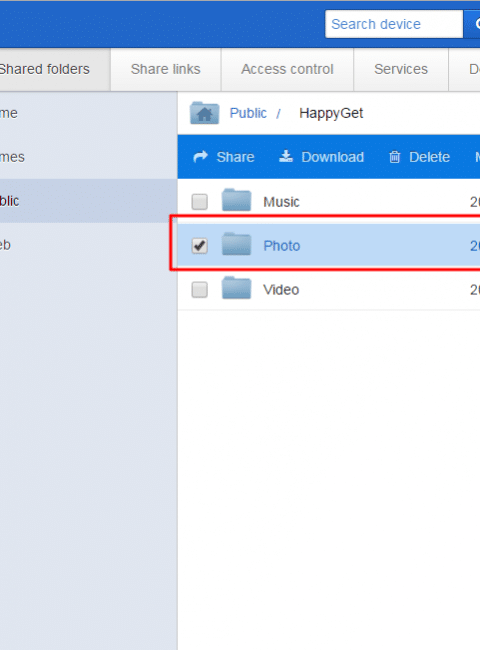Open the Music folder icon
This screenshot has width=480, height=650.
pyautogui.click(x=236, y=200)
